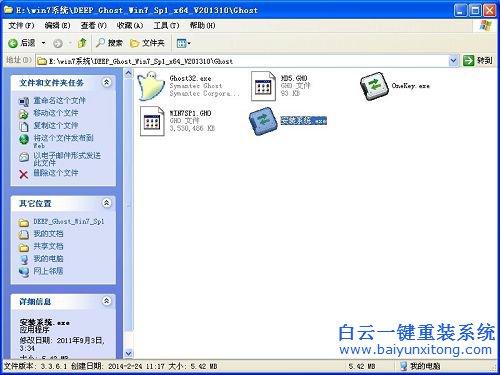The height and width of the screenshot is (375, 500).
Task: Click 移动这个文件 link
Action: 56,113
